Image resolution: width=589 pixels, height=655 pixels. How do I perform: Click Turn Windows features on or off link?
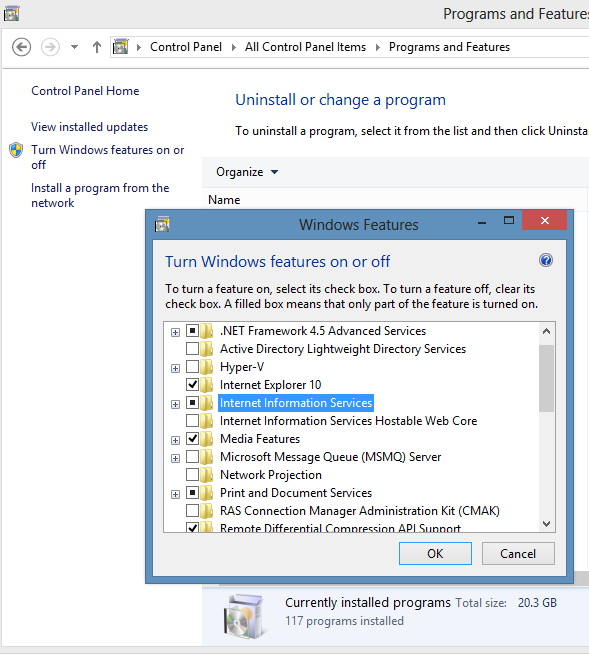(x=108, y=157)
